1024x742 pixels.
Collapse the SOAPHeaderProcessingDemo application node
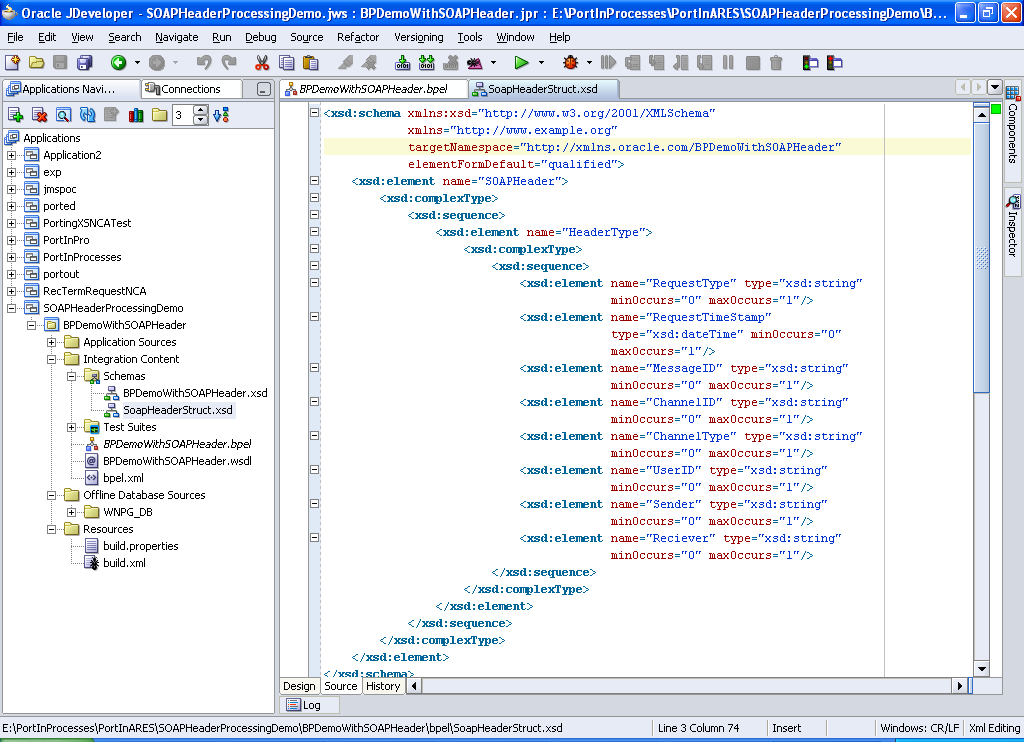(12, 308)
